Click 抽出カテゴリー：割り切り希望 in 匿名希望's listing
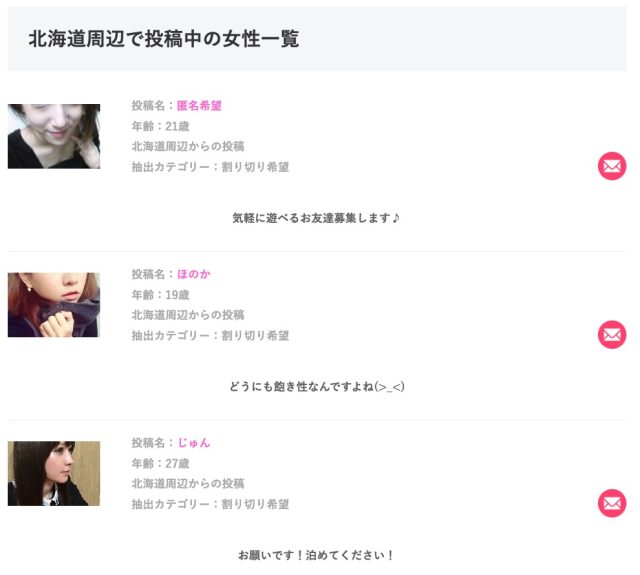Screen dimensions: 640x575 [210, 167]
